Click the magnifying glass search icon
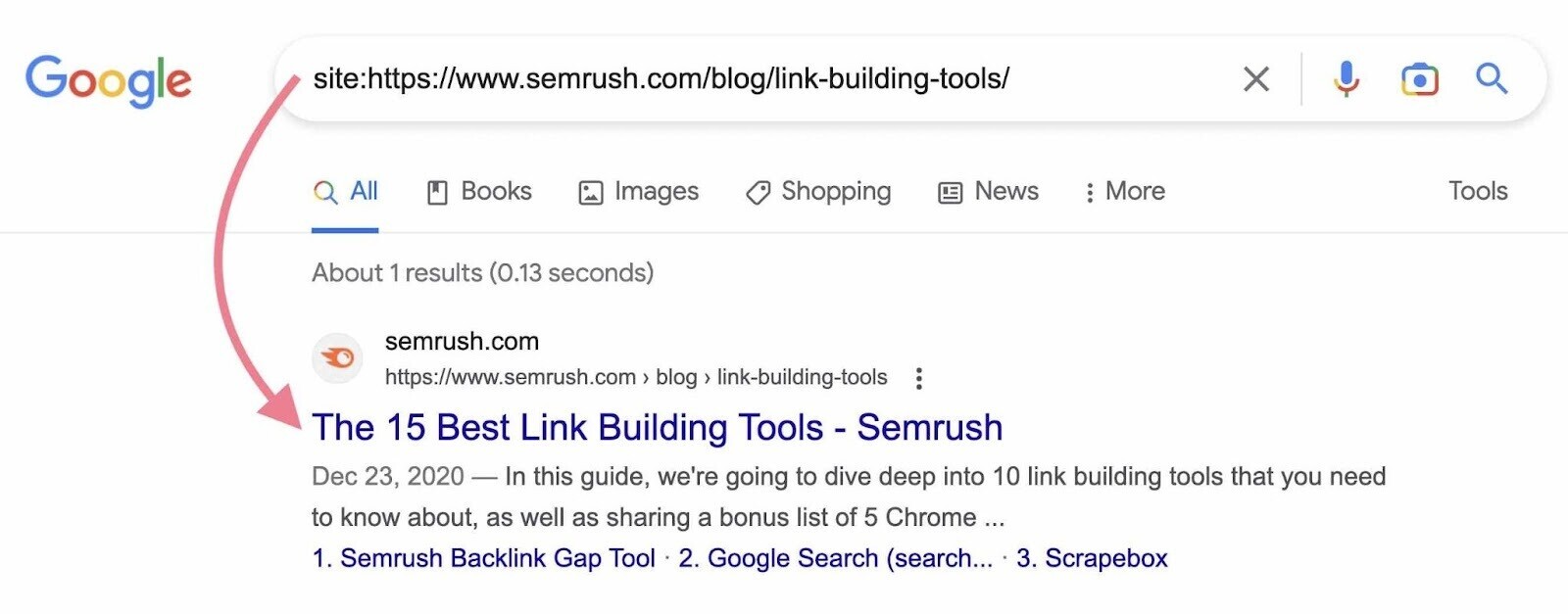1568x614 pixels. pos(1493,78)
